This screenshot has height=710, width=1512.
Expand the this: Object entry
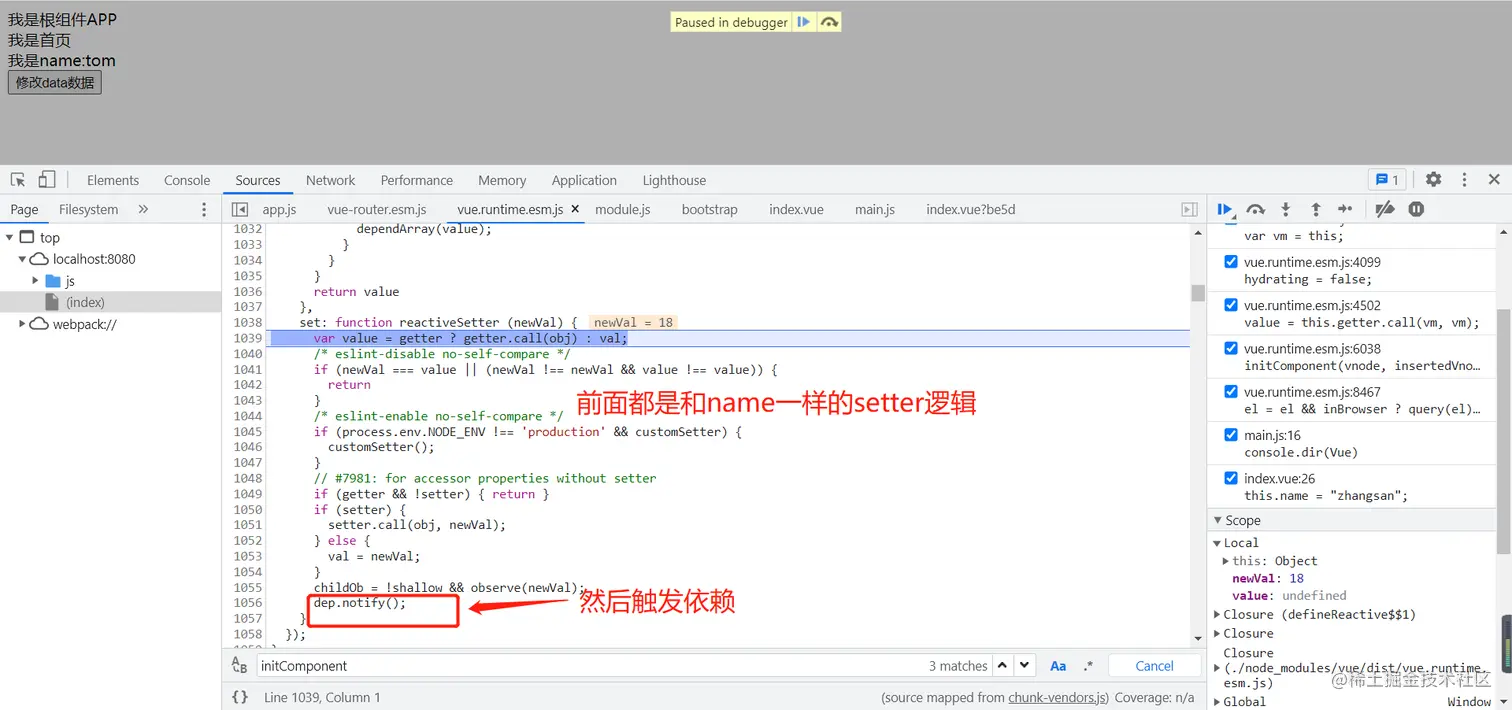(x=1226, y=561)
